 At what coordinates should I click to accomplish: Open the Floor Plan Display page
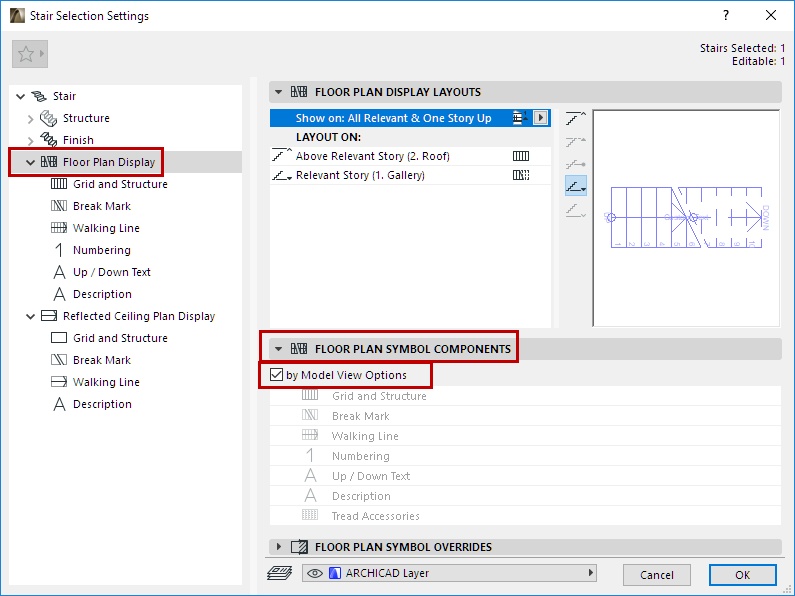click(109, 162)
